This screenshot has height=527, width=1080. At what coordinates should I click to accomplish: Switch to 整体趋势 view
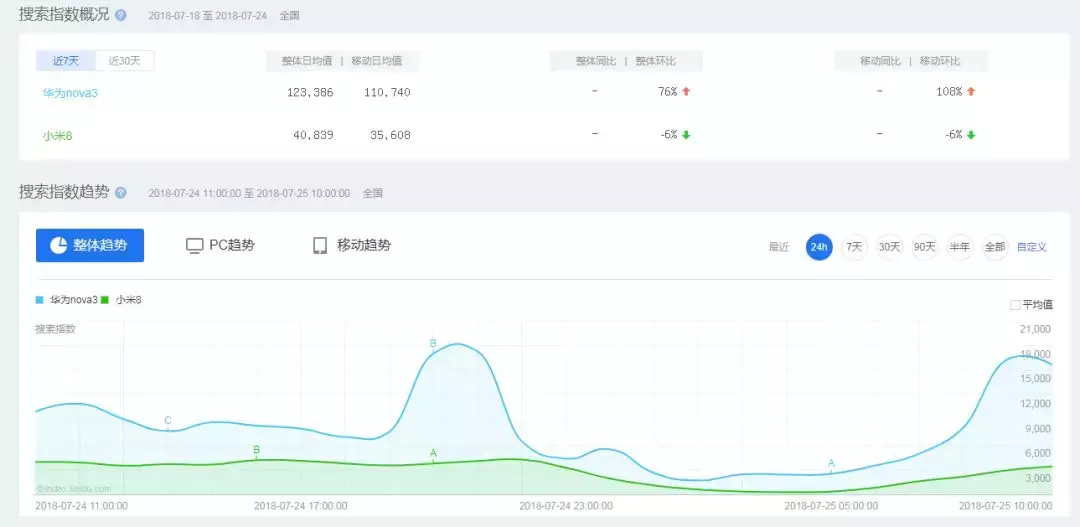tap(90, 245)
